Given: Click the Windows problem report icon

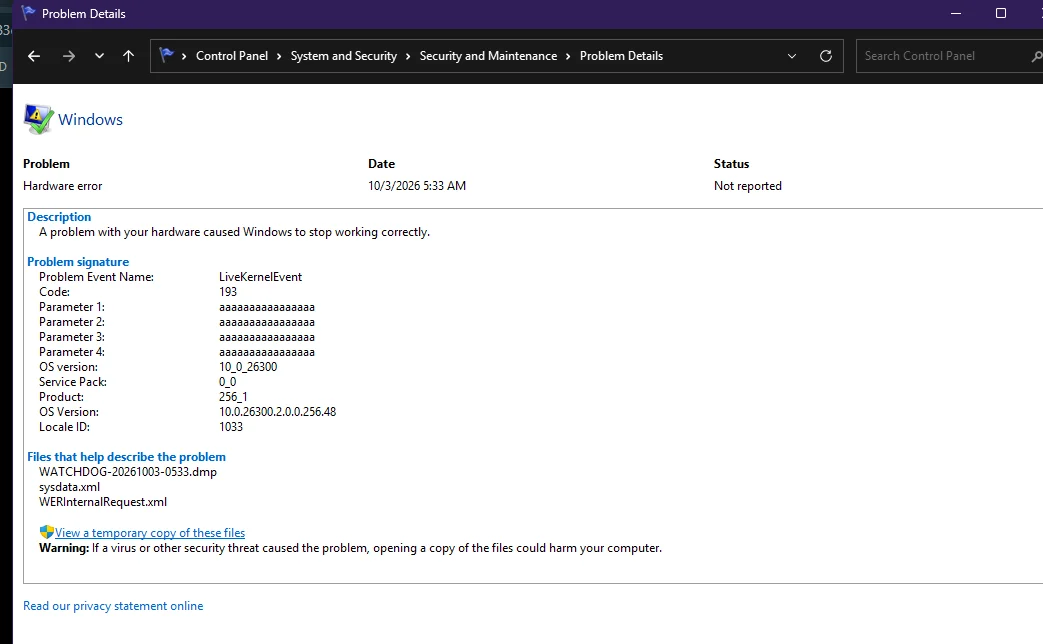Looking at the screenshot, I should pos(38,119).
